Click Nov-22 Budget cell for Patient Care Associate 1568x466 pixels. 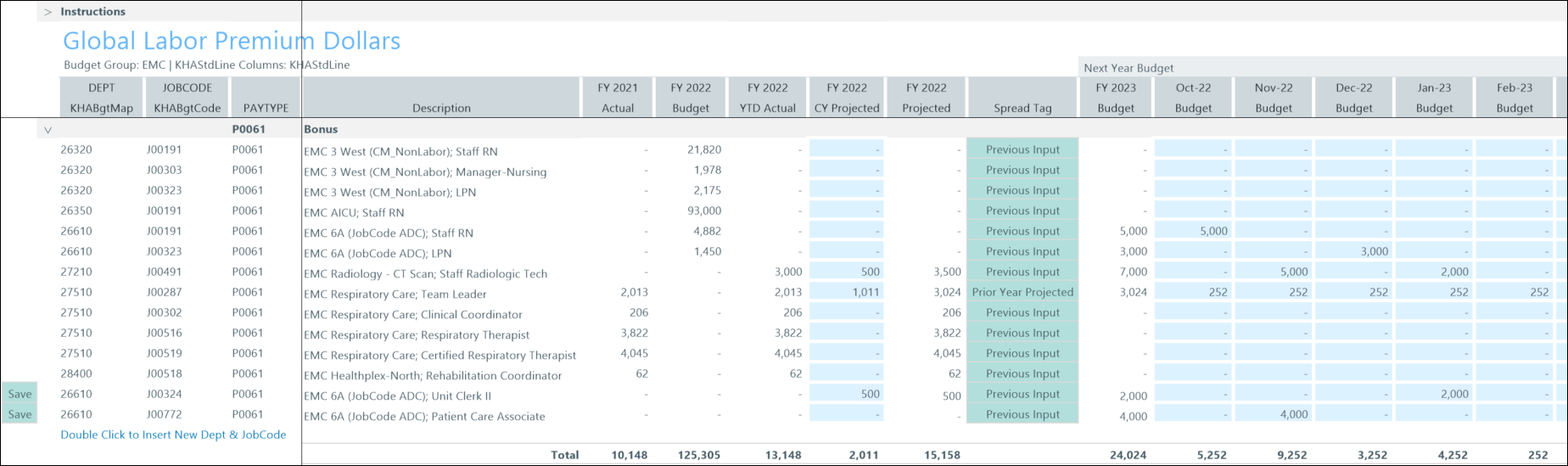[x=1273, y=414]
